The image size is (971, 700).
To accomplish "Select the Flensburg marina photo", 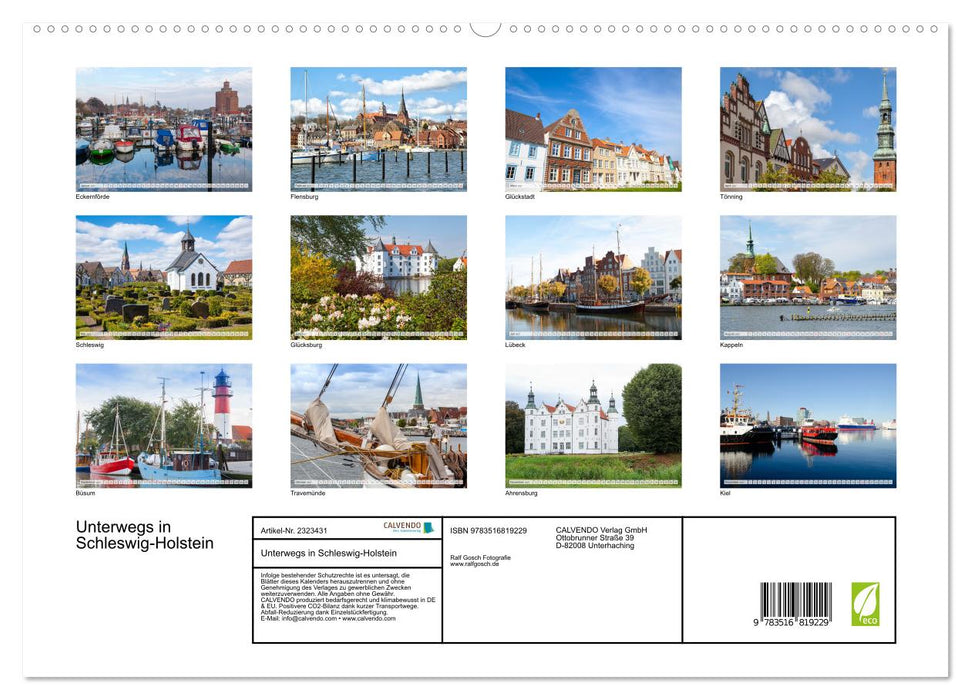I will [x=378, y=129].
